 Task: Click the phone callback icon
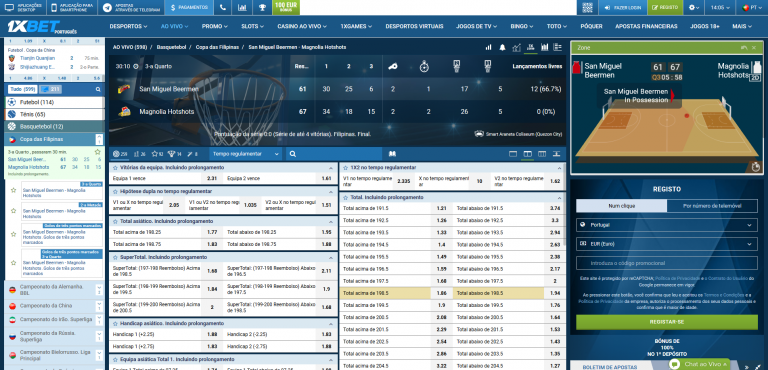pos(223,7)
